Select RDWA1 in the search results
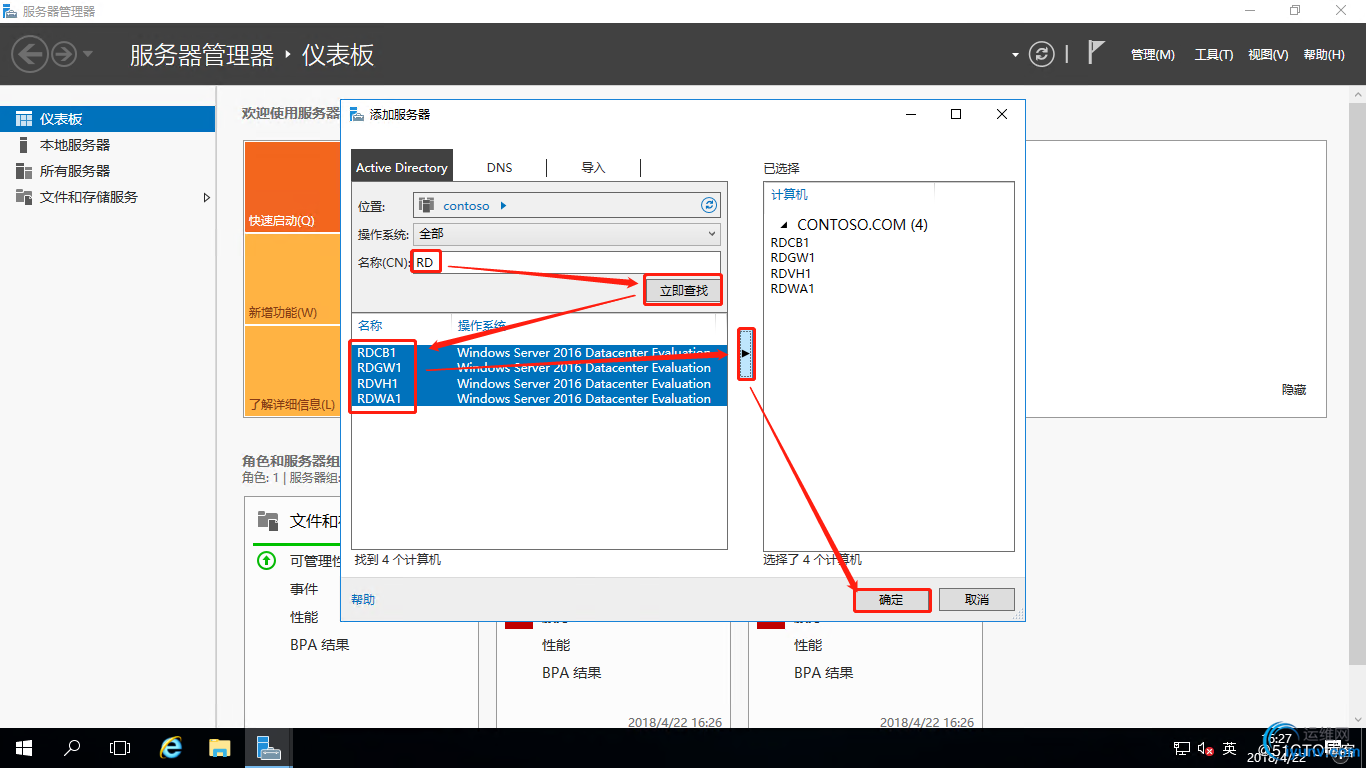The width and height of the screenshot is (1366, 768). [540, 398]
